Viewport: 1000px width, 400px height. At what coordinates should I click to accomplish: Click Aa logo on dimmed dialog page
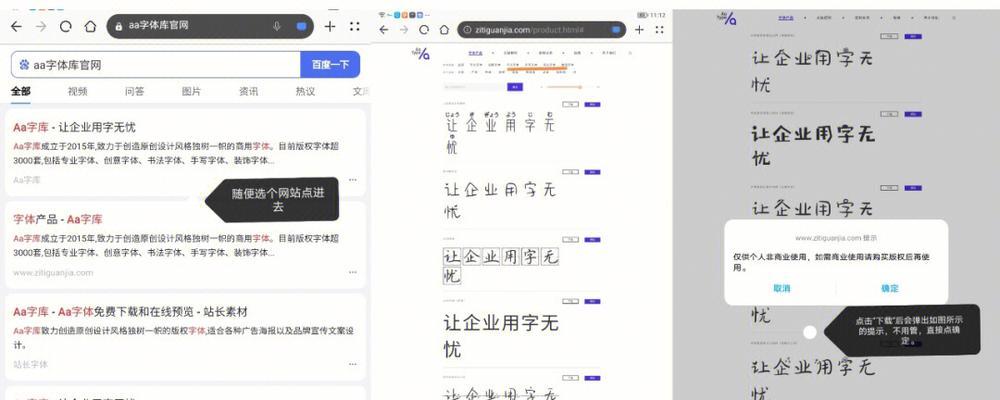726,17
